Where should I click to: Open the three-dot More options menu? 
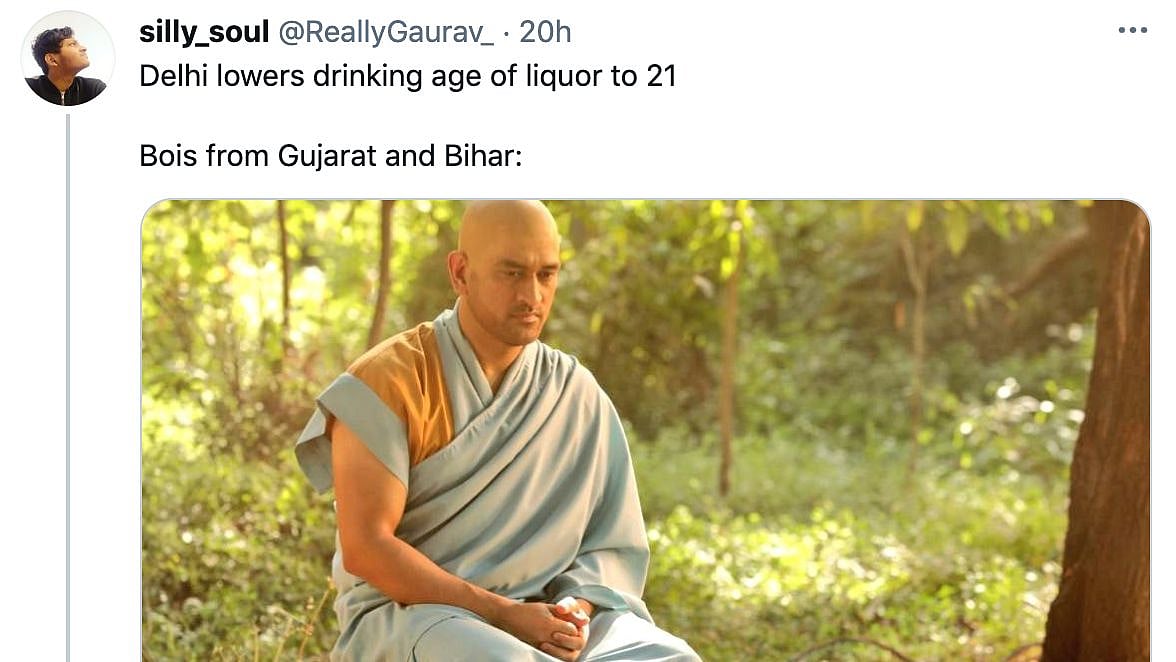[1132, 31]
